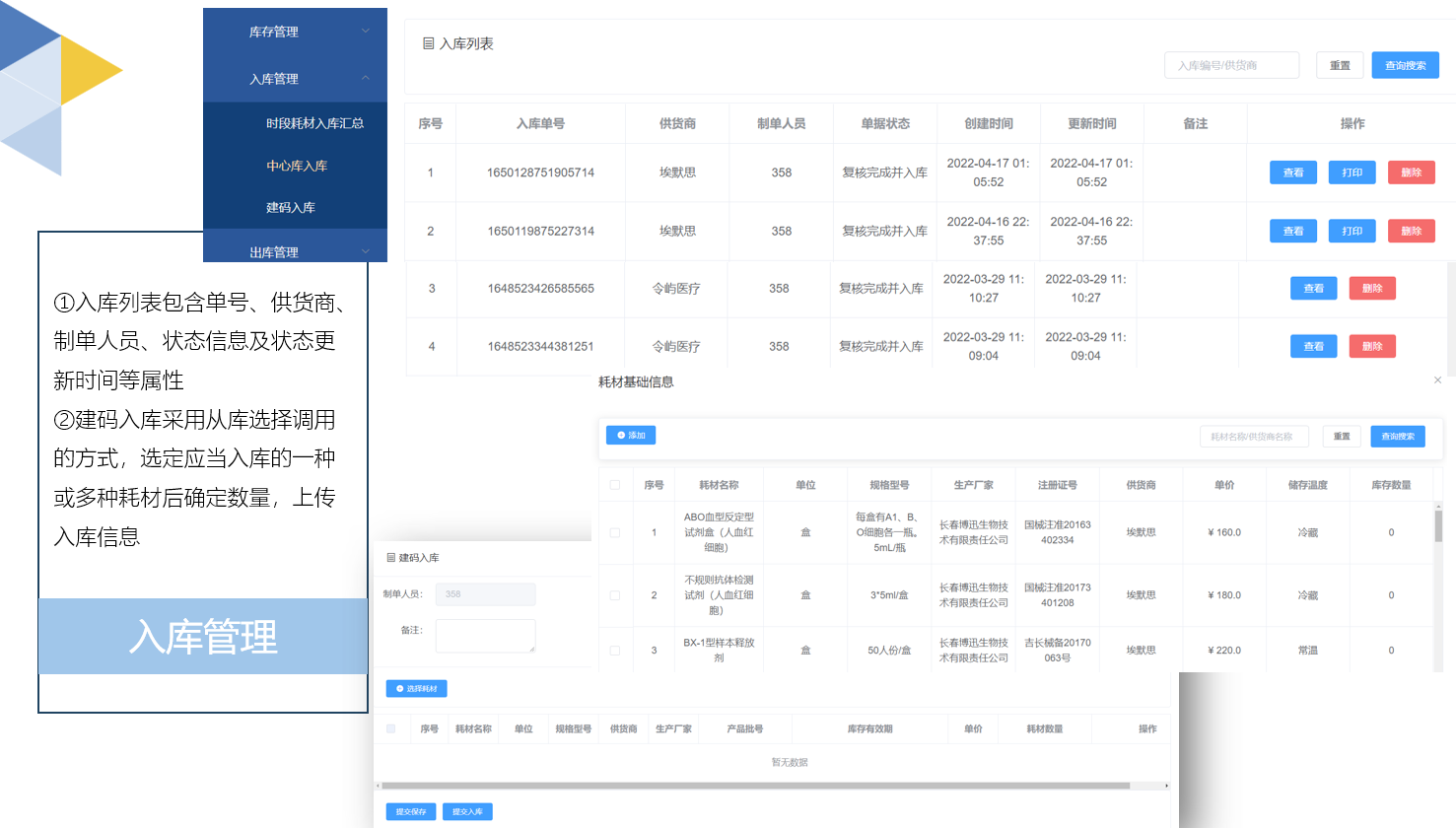1456x828 pixels.
Task: Click the list icon beside 入库列表 title
Action: [x=429, y=43]
